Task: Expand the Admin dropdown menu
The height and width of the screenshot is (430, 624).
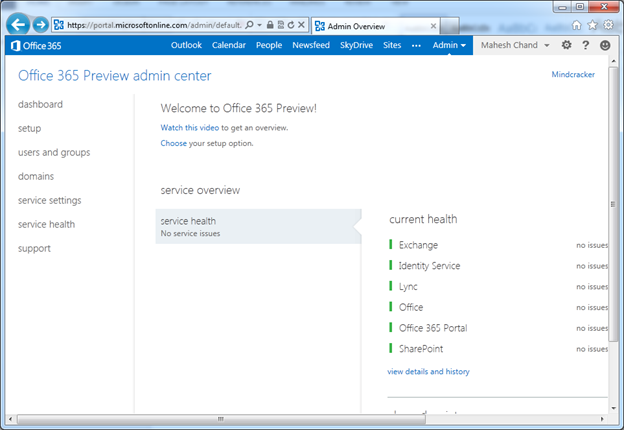Action: pos(449,45)
